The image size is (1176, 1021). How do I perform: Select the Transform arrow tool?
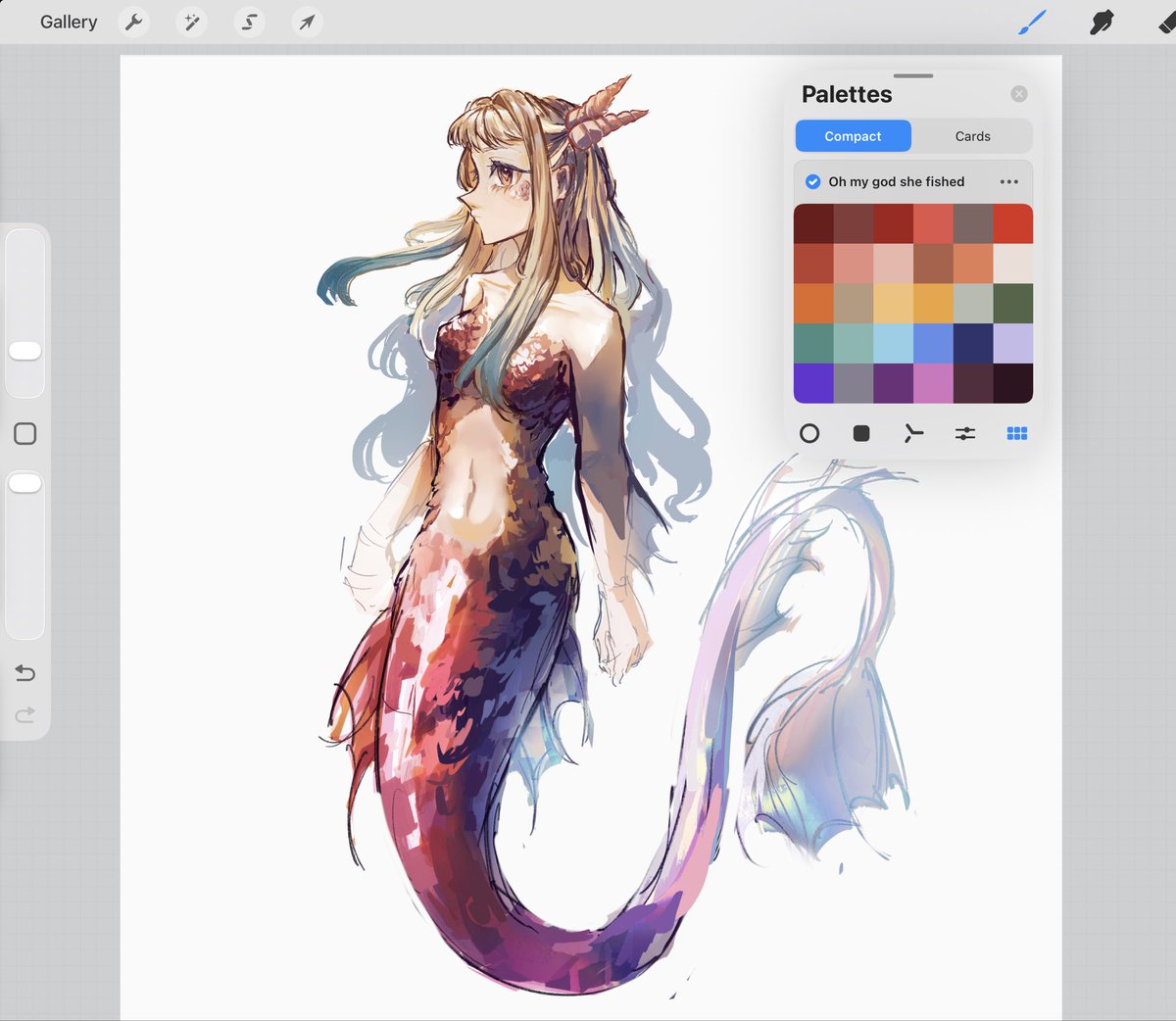(x=307, y=22)
